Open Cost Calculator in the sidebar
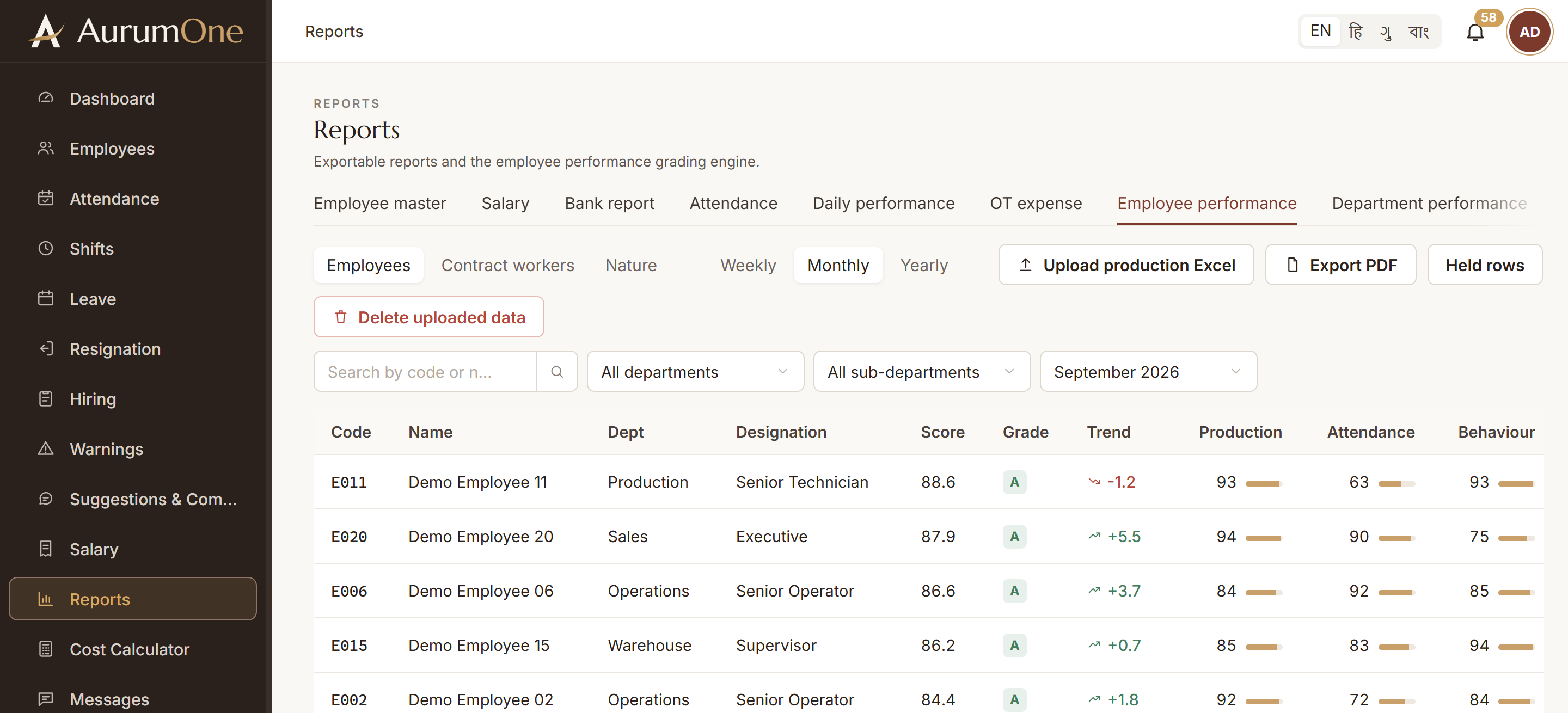1568x713 pixels. click(133, 649)
